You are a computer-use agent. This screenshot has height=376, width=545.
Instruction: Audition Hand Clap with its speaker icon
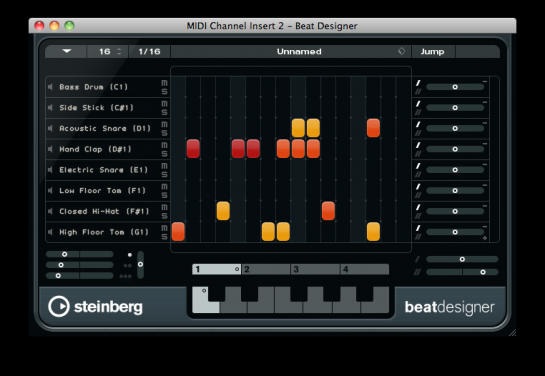50,149
